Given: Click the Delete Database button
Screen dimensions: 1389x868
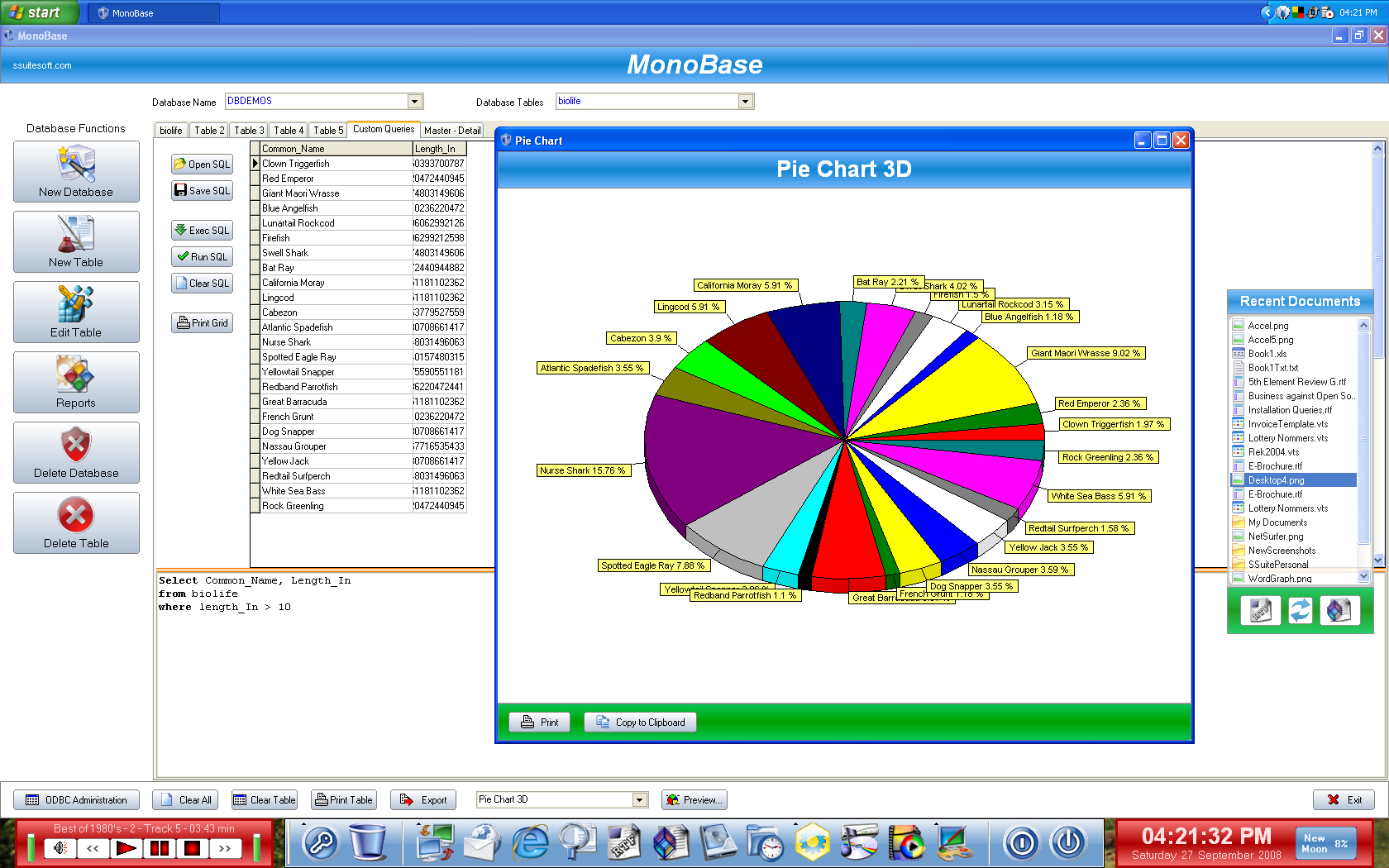Looking at the screenshot, I should pos(76,453).
